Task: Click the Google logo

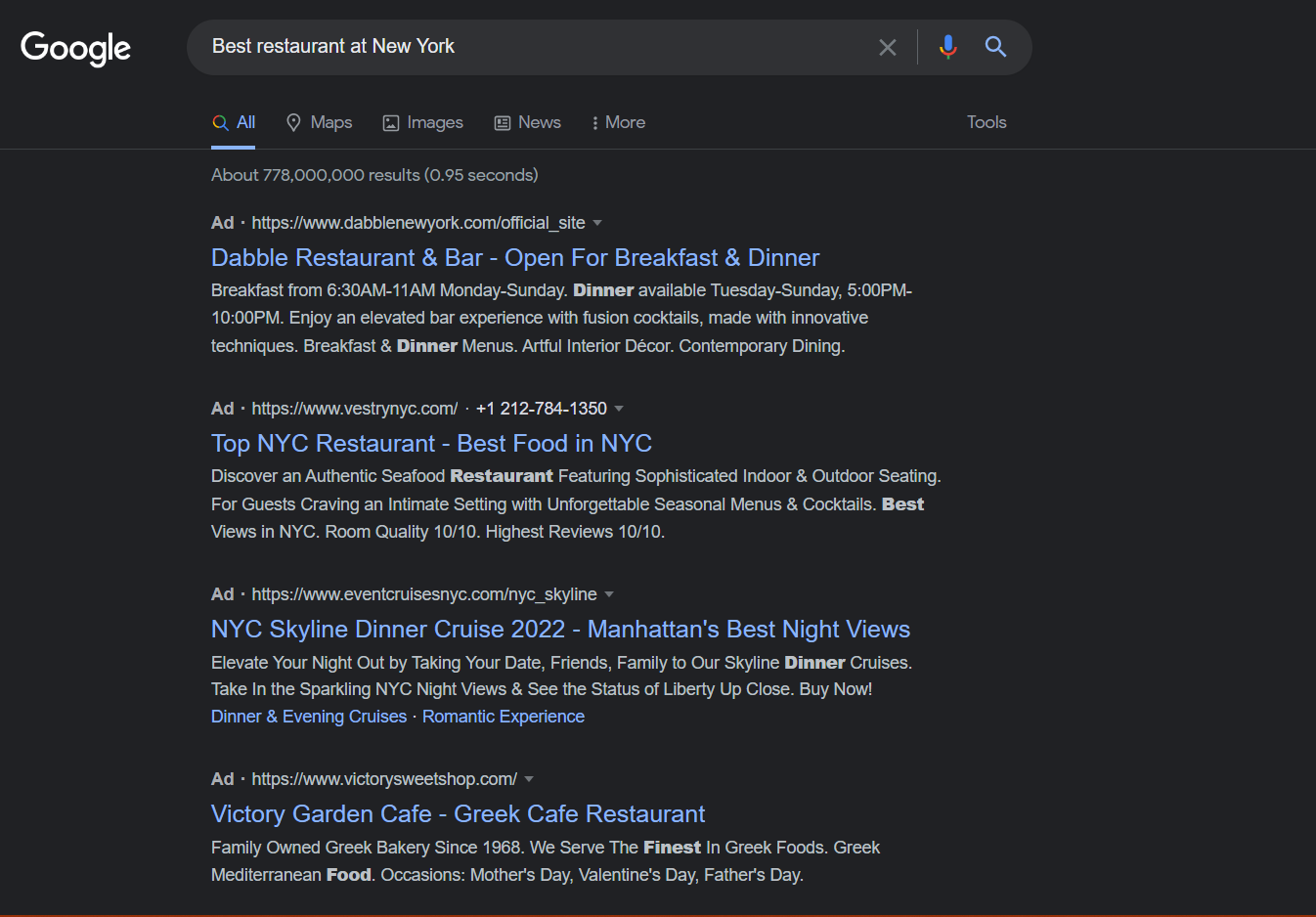Action: point(75,48)
